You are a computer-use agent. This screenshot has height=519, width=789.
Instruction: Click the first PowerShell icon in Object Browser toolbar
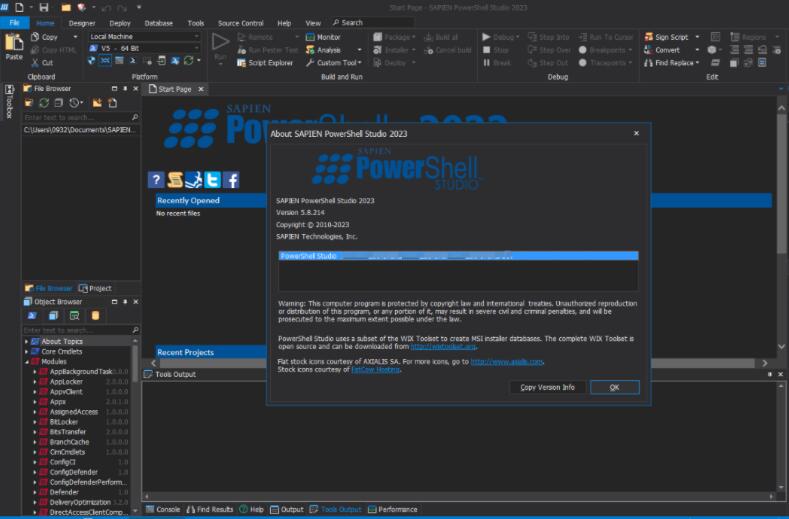[33, 316]
